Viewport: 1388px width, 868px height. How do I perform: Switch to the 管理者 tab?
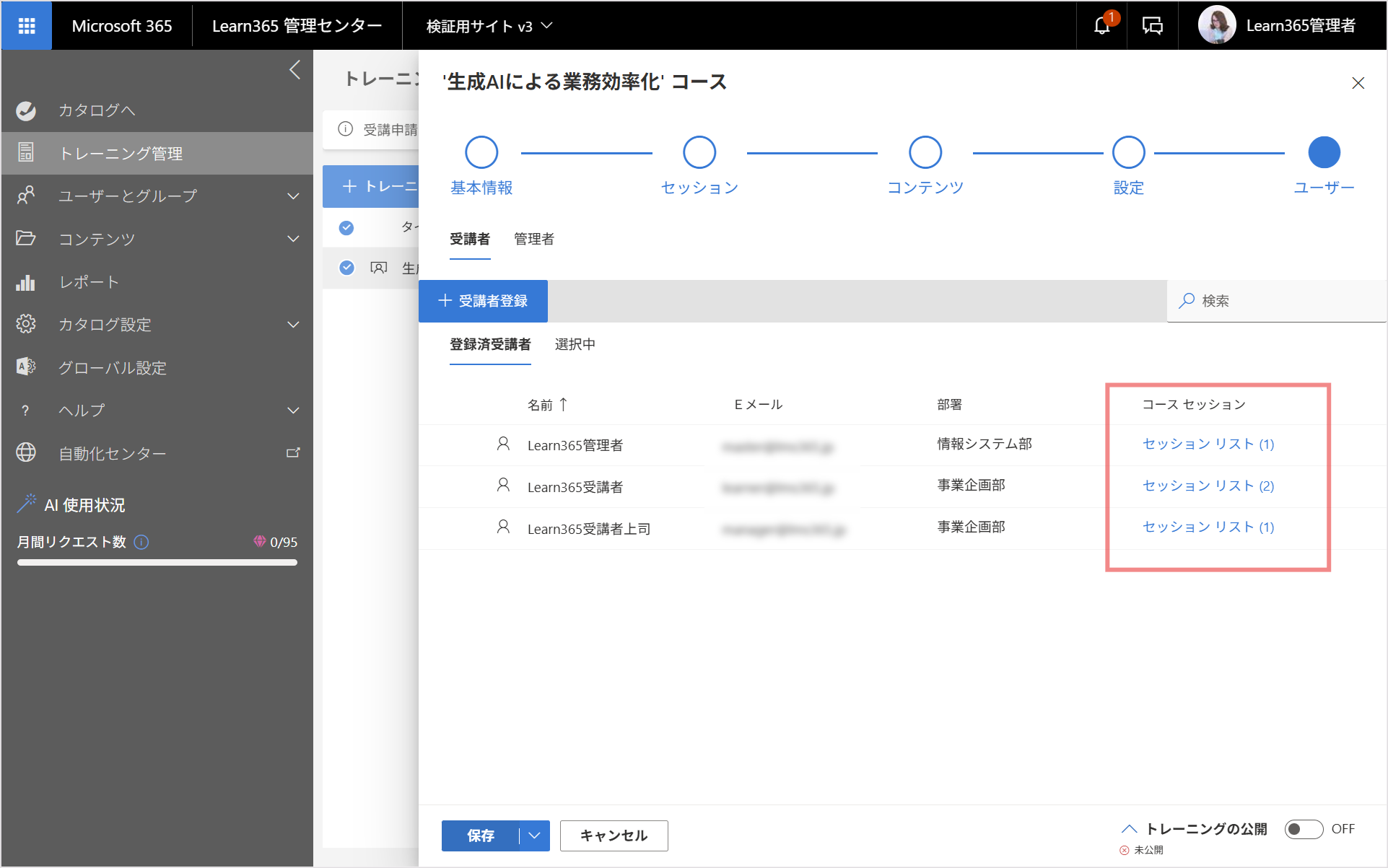(534, 239)
